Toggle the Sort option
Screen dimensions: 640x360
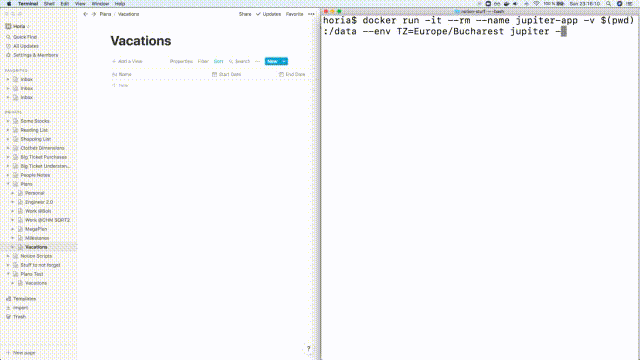pyautogui.click(x=218, y=62)
